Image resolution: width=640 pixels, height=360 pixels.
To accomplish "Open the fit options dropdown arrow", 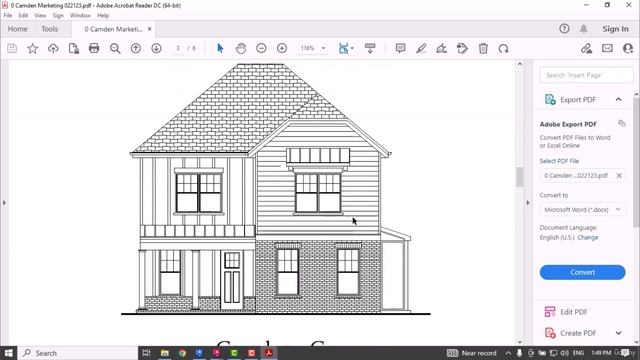I will [352, 48].
